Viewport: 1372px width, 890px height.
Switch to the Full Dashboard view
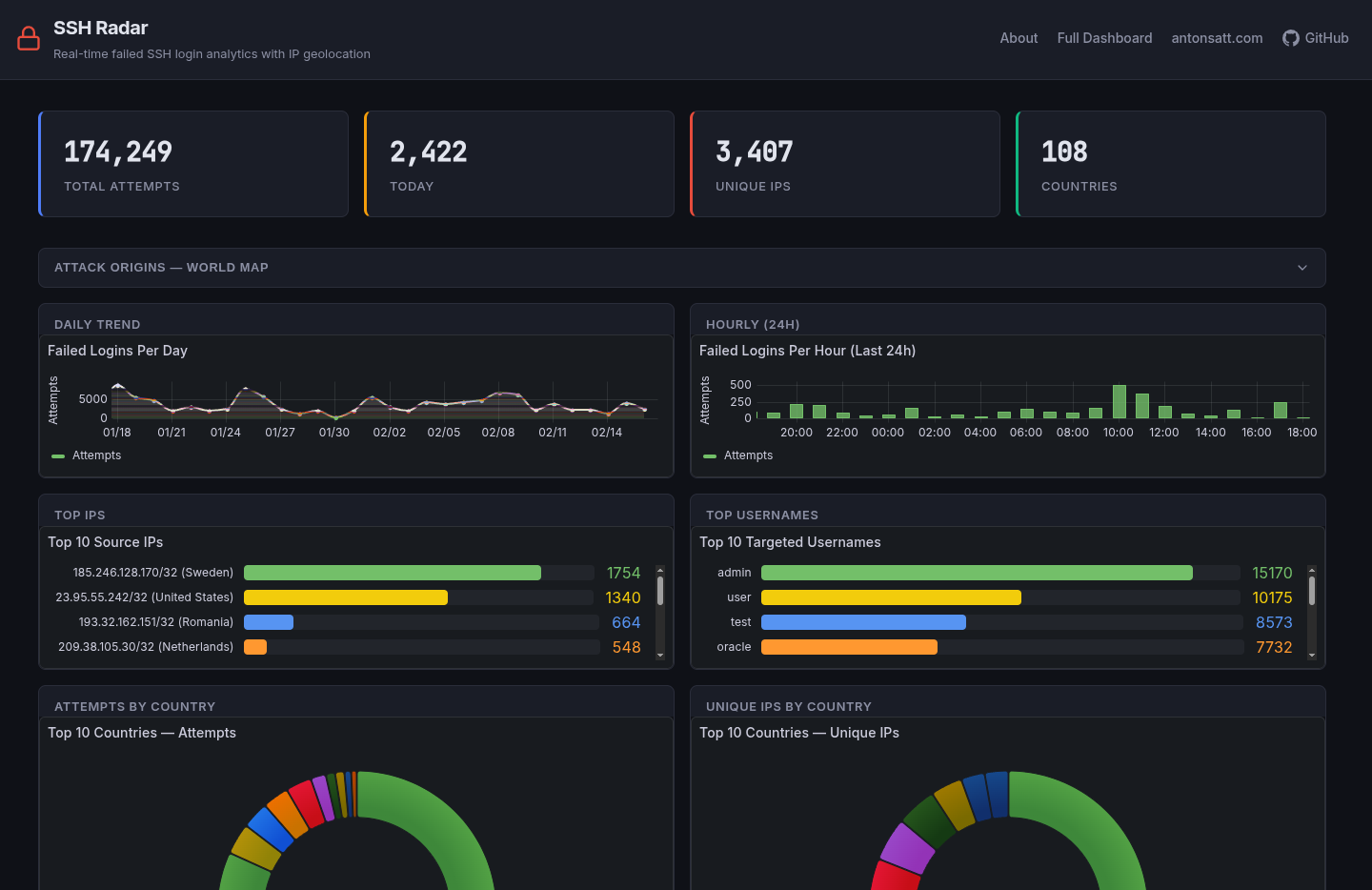coord(1104,38)
